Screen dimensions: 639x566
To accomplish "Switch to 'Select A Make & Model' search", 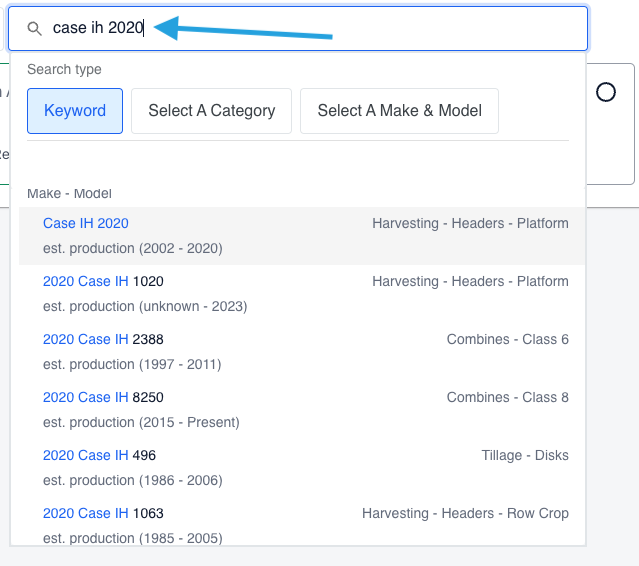I will (x=399, y=111).
